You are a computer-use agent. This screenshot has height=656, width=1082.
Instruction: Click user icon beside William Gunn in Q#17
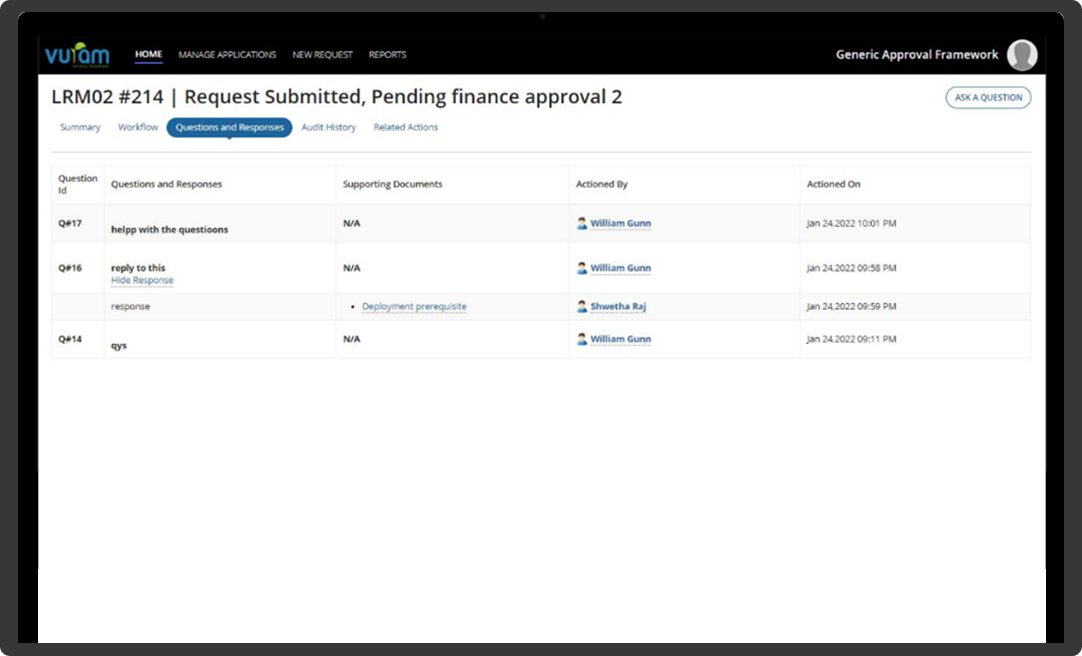point(582,224)
